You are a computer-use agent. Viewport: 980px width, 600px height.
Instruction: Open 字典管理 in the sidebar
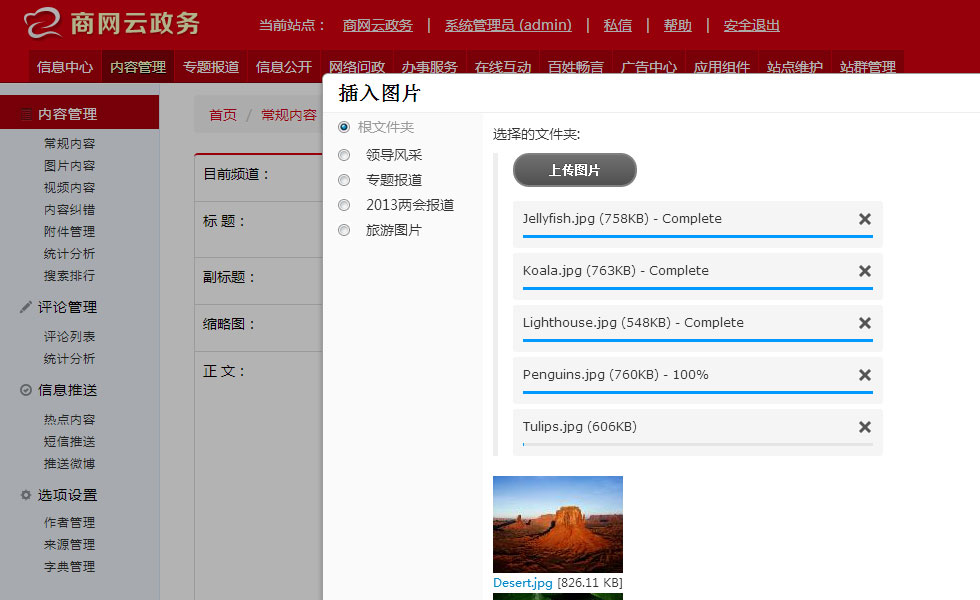69,567
